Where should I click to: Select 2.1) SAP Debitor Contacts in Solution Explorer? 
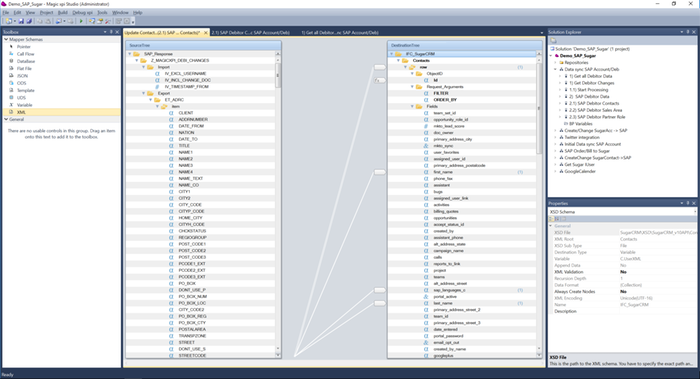[594, 103]
